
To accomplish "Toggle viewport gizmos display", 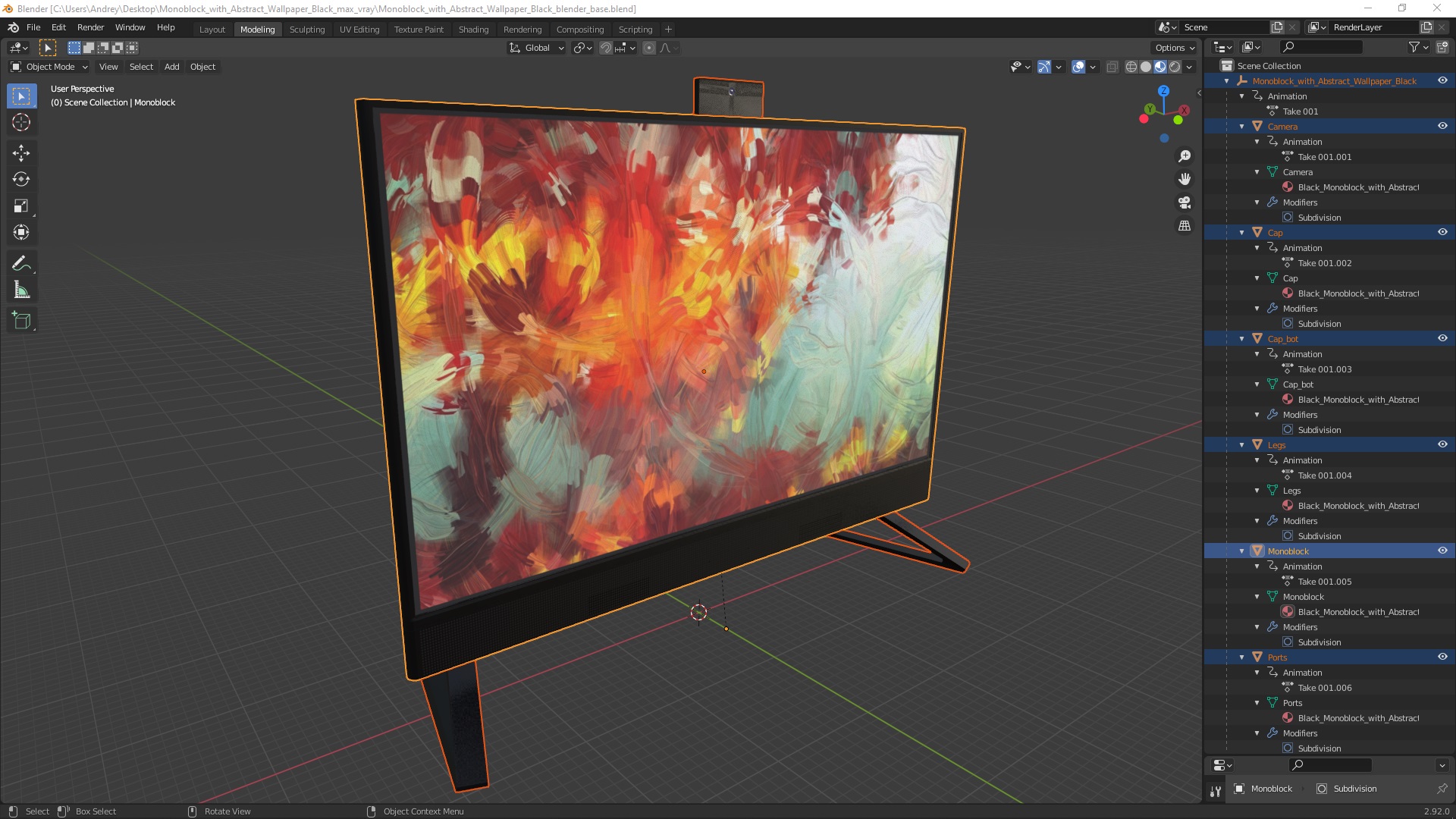I will [1044, 67].
